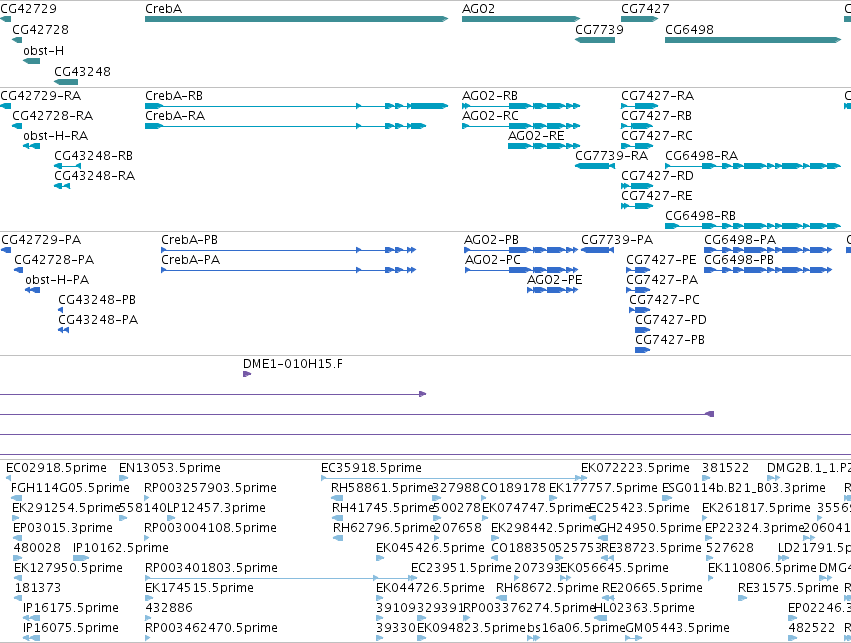Click the CG43248-RB transcript label
The width and height of the screenshot is (851, 643).
pos(93,156)
